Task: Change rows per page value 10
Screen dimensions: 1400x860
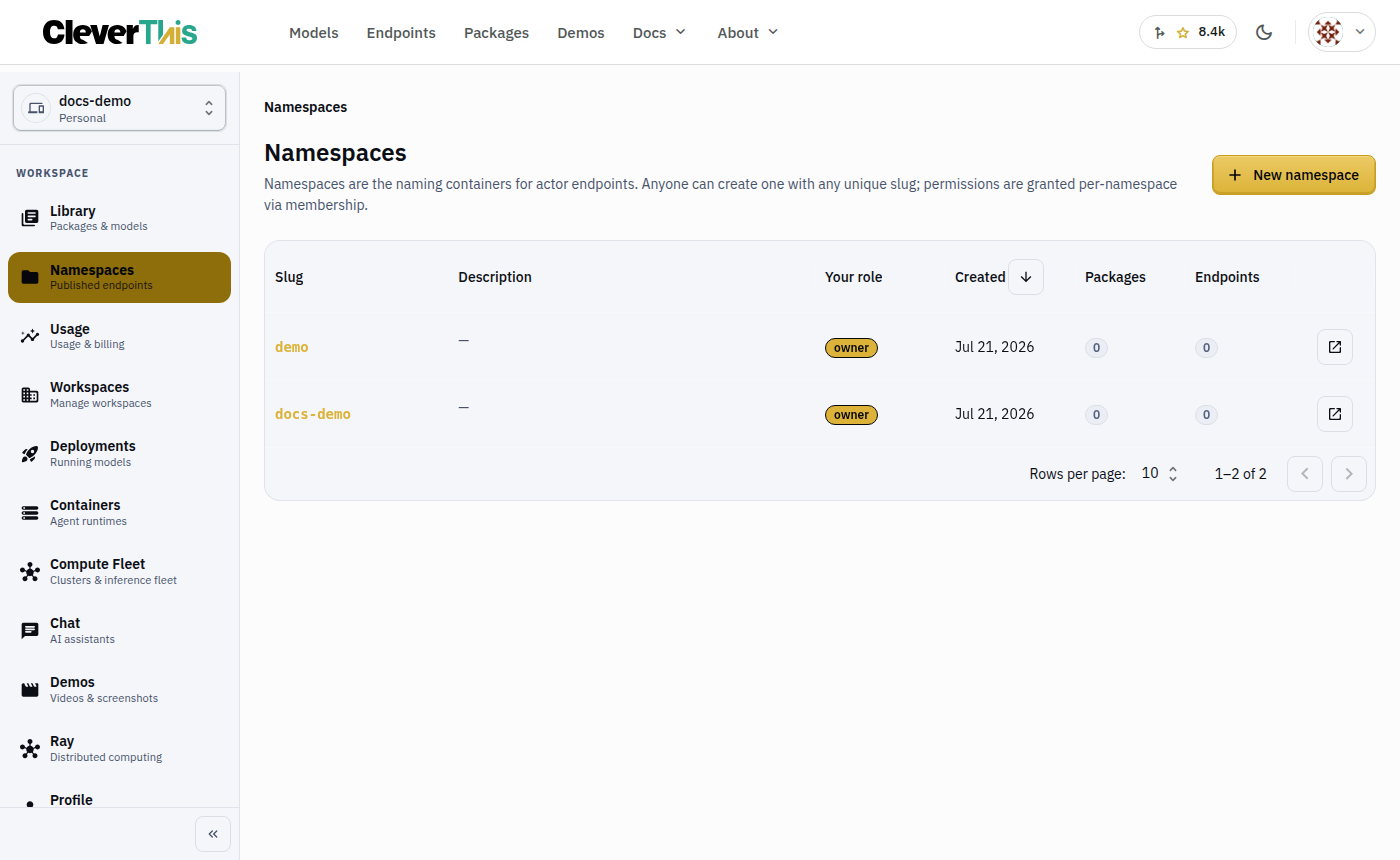Action: pyautogui.click(x=1160, y=474)
